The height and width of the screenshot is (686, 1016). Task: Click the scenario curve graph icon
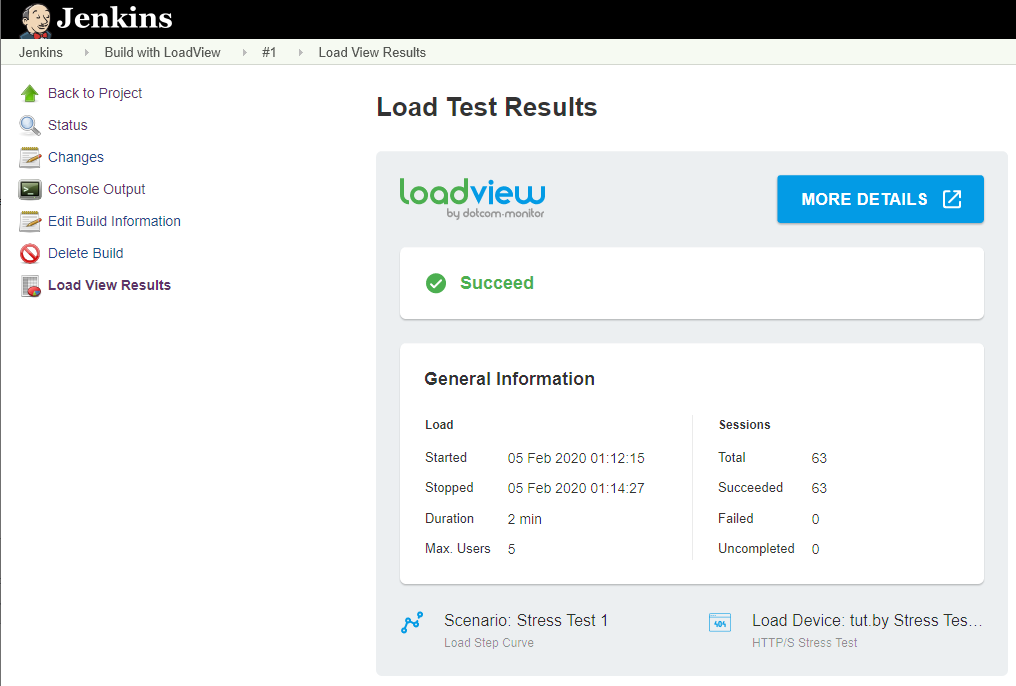pos(412,623)
